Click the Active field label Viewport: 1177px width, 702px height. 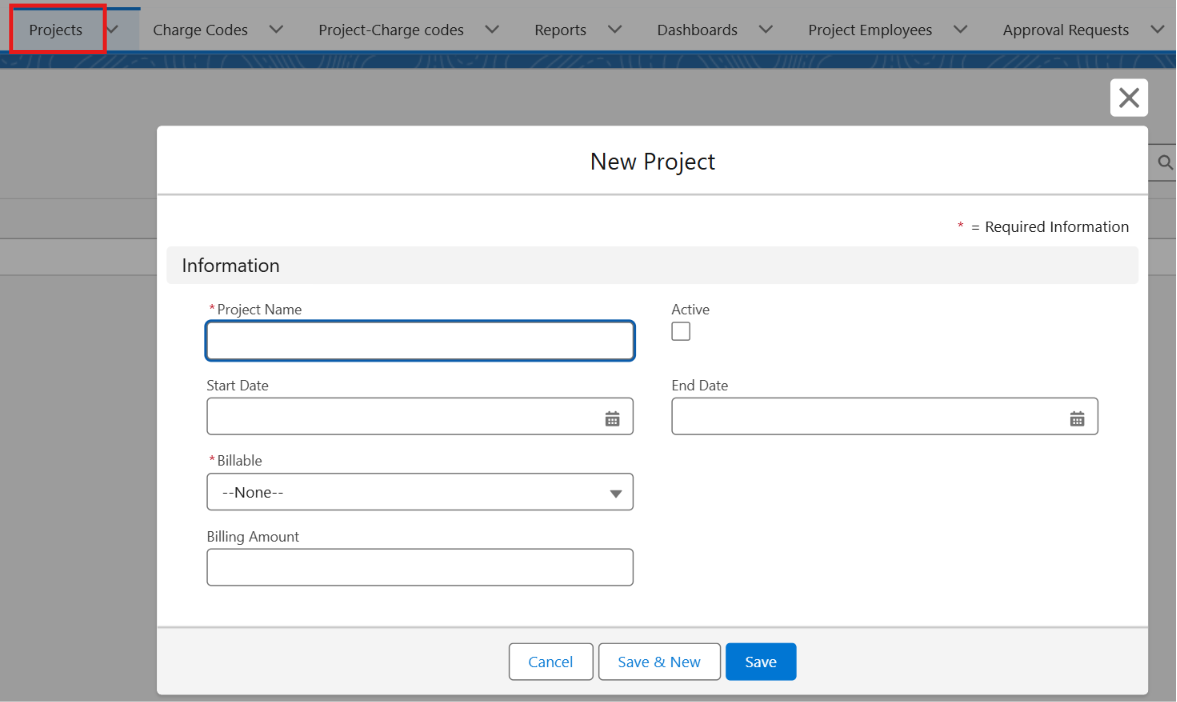(691, 309)
